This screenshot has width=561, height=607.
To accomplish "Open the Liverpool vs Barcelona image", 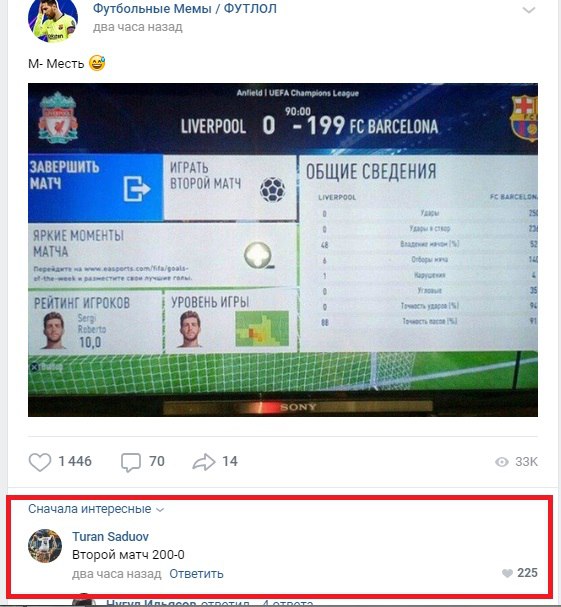I will point(283,250).
